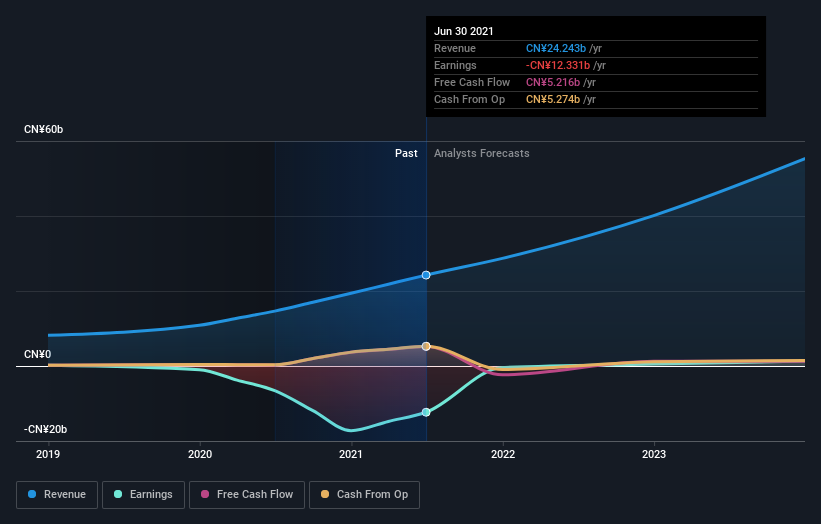Toggle the Earnings legend button
The image size is (821, 524).
coord(143,495)
